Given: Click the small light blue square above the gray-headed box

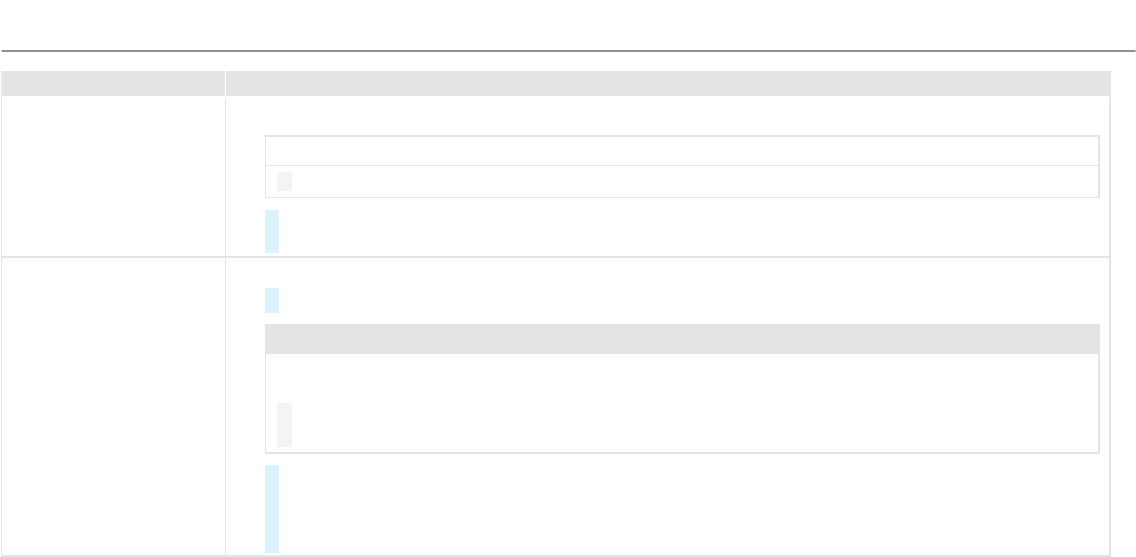Looking at the screenshot, I should point(272,300).
